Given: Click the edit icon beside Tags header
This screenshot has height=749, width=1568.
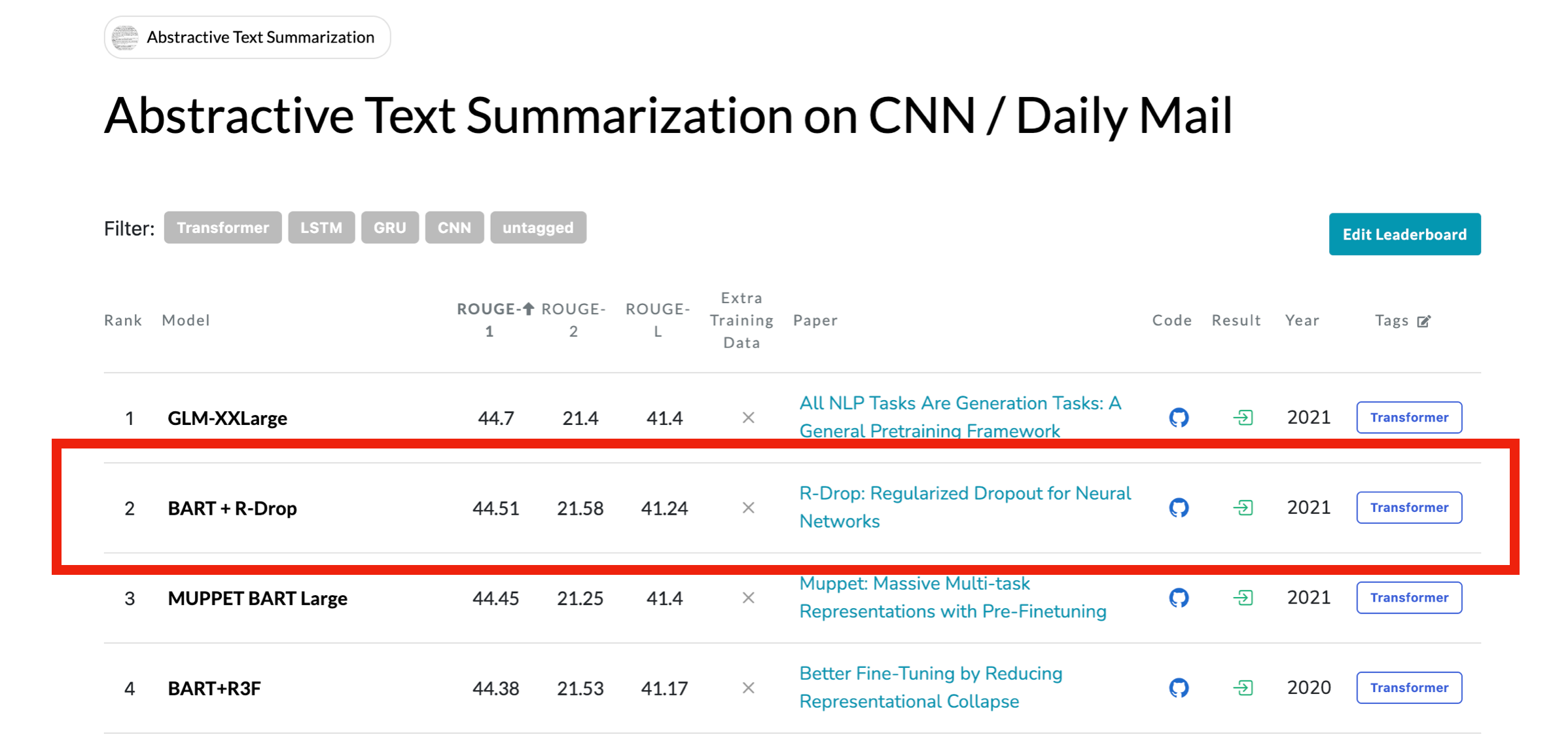Looking at the screenshot, I should (1424, 321).
